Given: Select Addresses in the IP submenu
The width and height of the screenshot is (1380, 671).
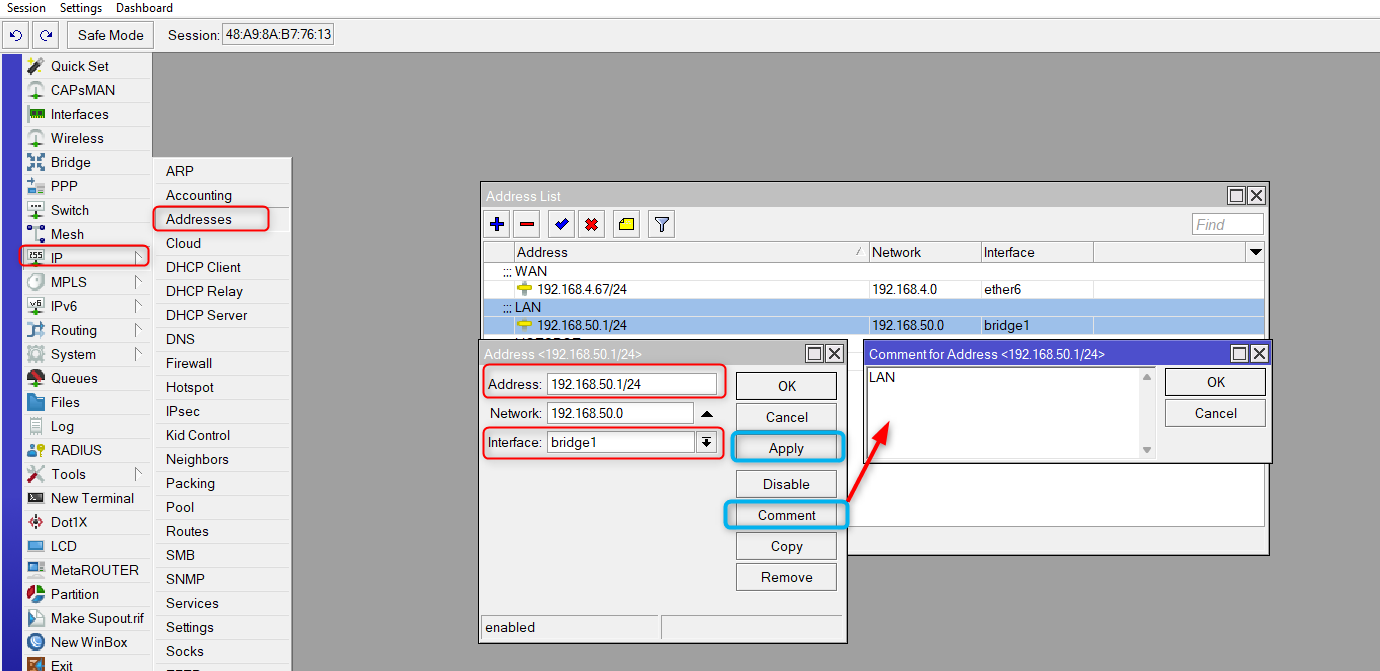Looking at the screenshot, I should click(x=199, y=219).
